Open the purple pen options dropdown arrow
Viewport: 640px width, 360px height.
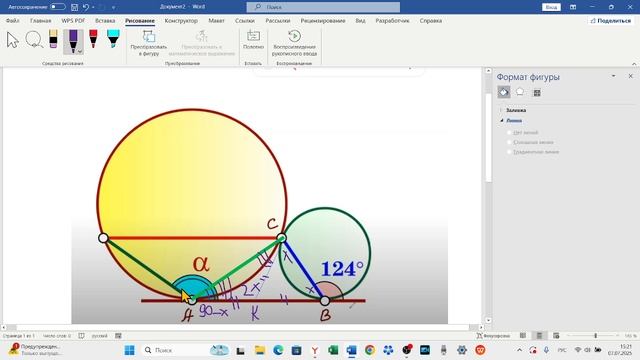coord(80,51)
